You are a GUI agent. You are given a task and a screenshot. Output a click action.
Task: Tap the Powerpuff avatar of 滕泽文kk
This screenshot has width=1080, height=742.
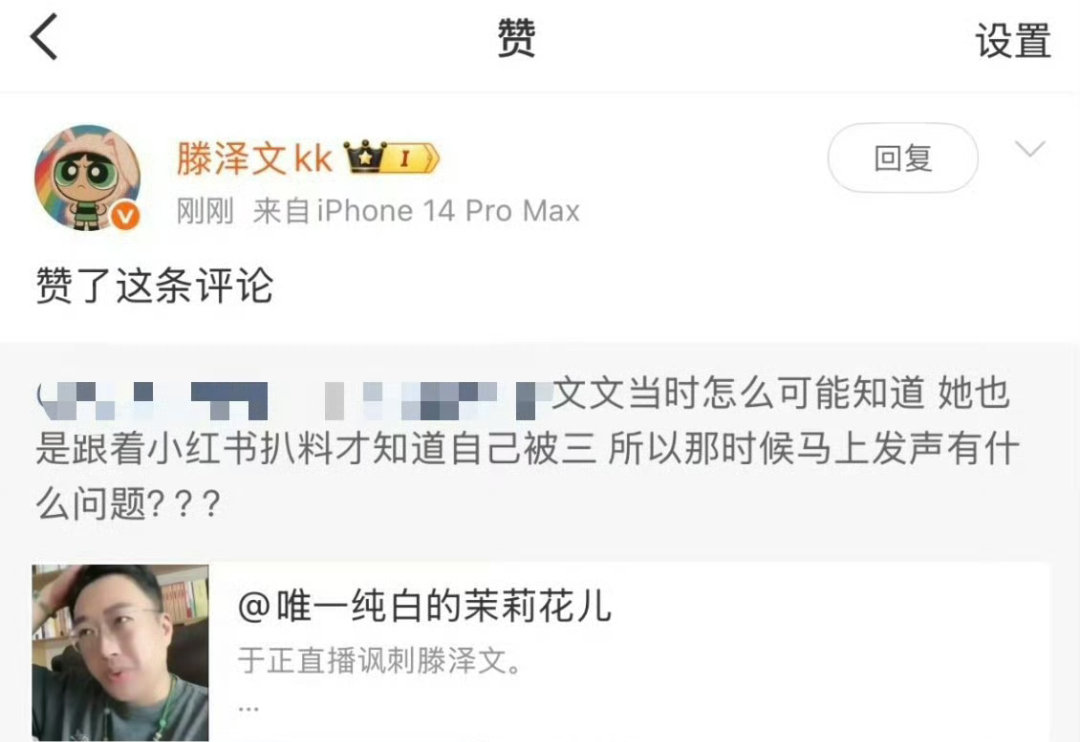87,177
